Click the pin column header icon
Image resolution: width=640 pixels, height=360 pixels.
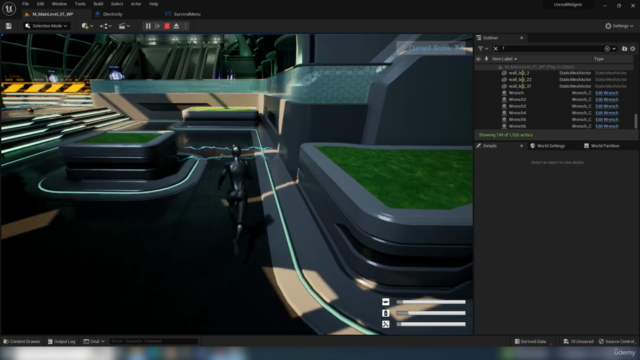pos(486,59)
